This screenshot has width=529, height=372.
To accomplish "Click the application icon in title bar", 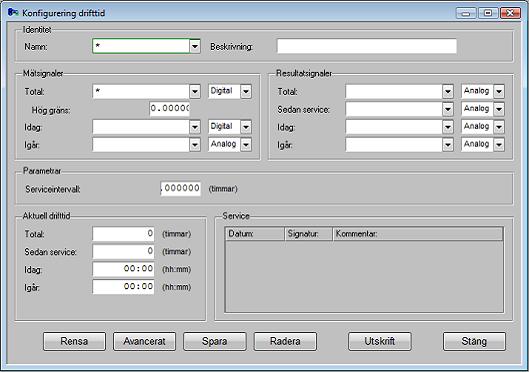I will [13, 13].
